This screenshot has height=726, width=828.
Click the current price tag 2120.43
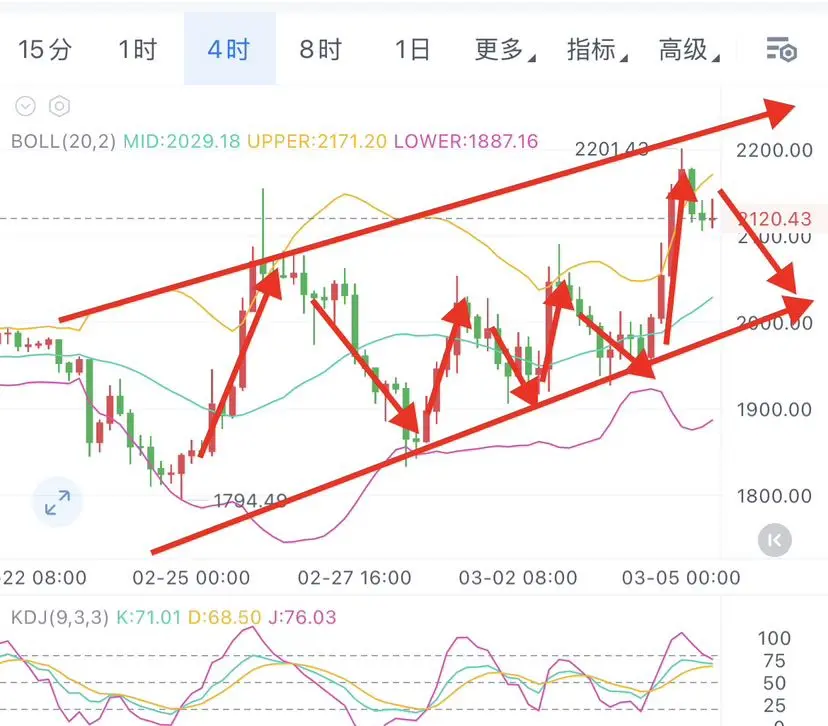pos(775,219)
